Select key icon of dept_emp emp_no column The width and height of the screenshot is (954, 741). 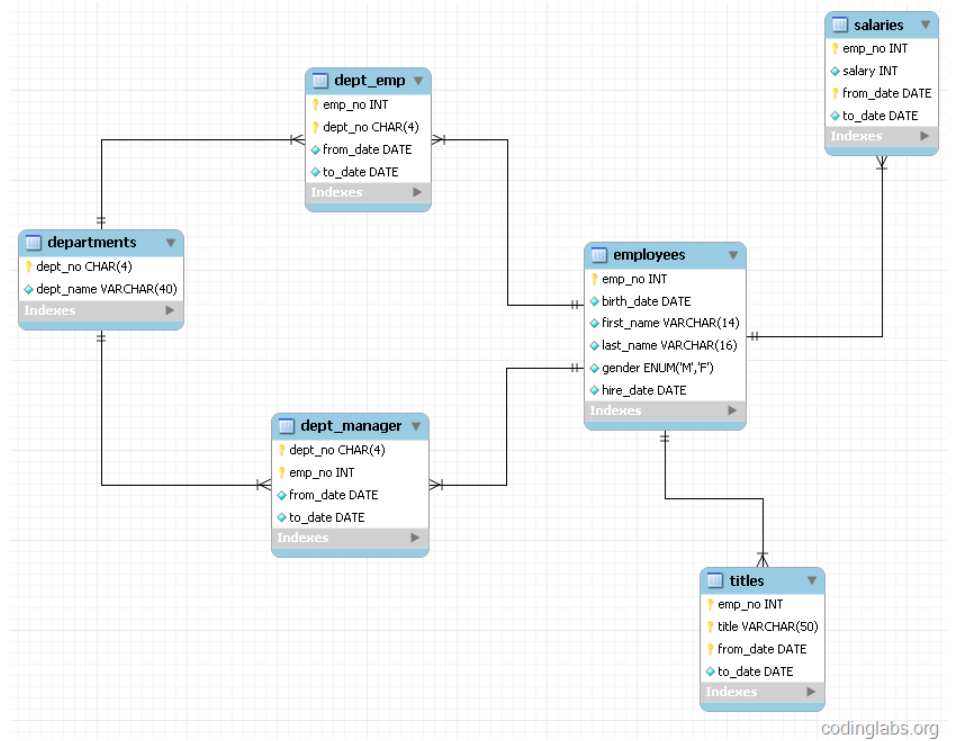point(315,105)
